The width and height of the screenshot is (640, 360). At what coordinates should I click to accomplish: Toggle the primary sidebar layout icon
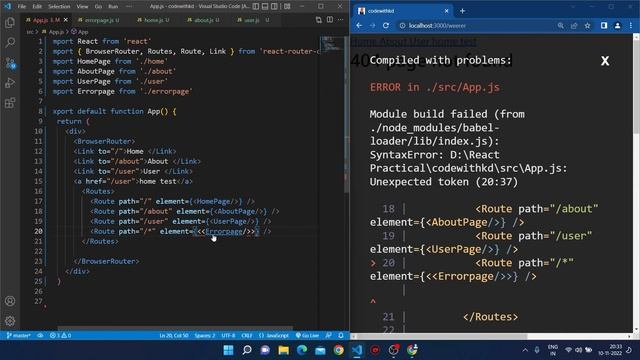[x=256, y=7]
